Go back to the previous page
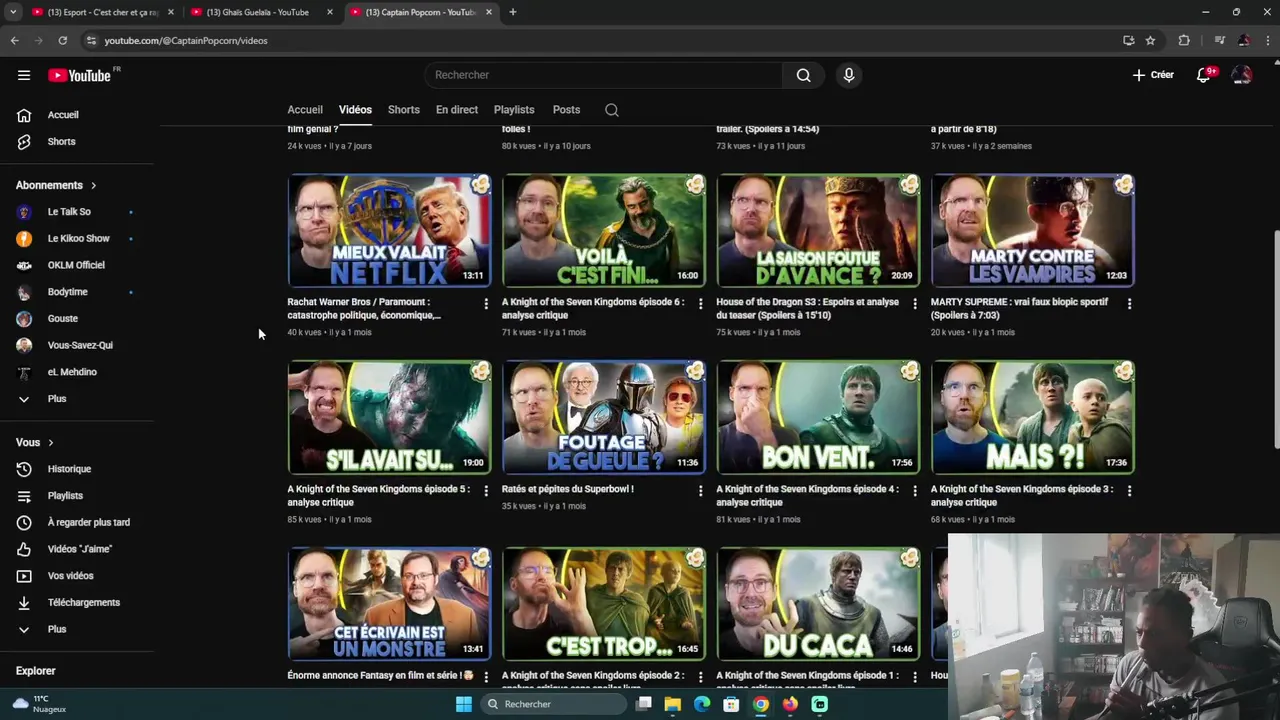1280x720 pixels. [x=14, y=41]
